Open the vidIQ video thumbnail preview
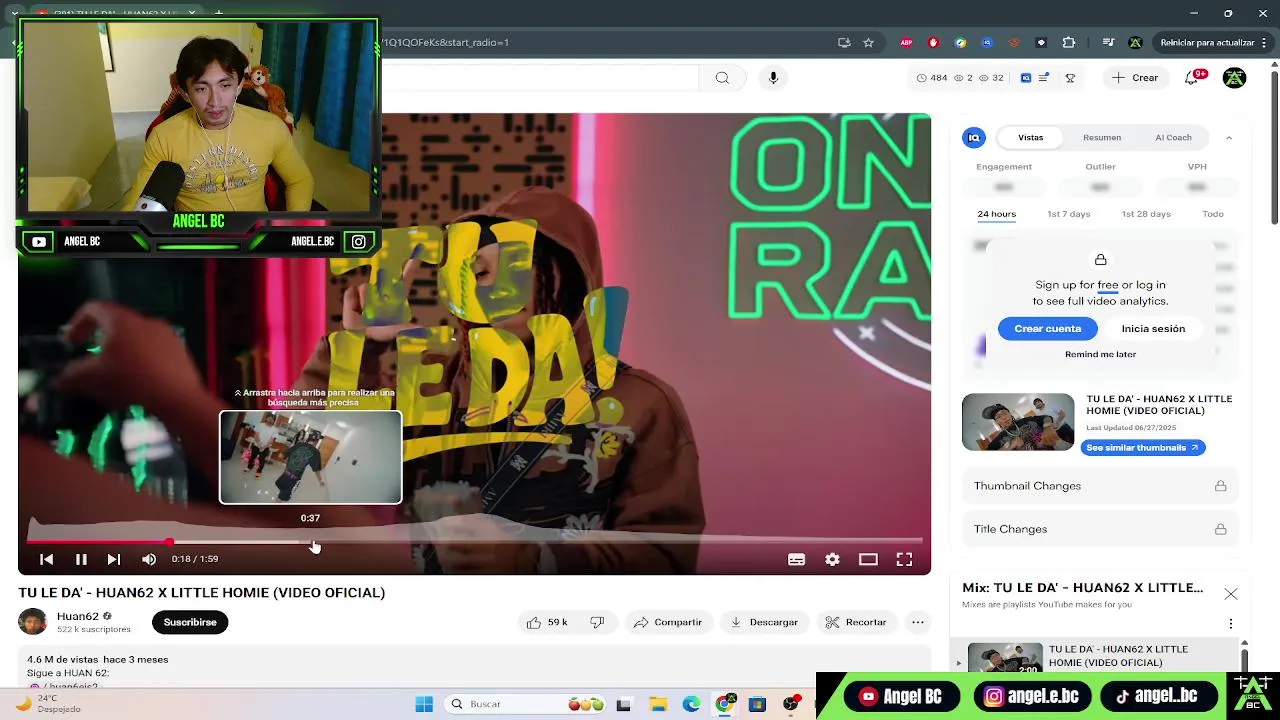The image size is (1280, 720). click(x=1018, y=422)
